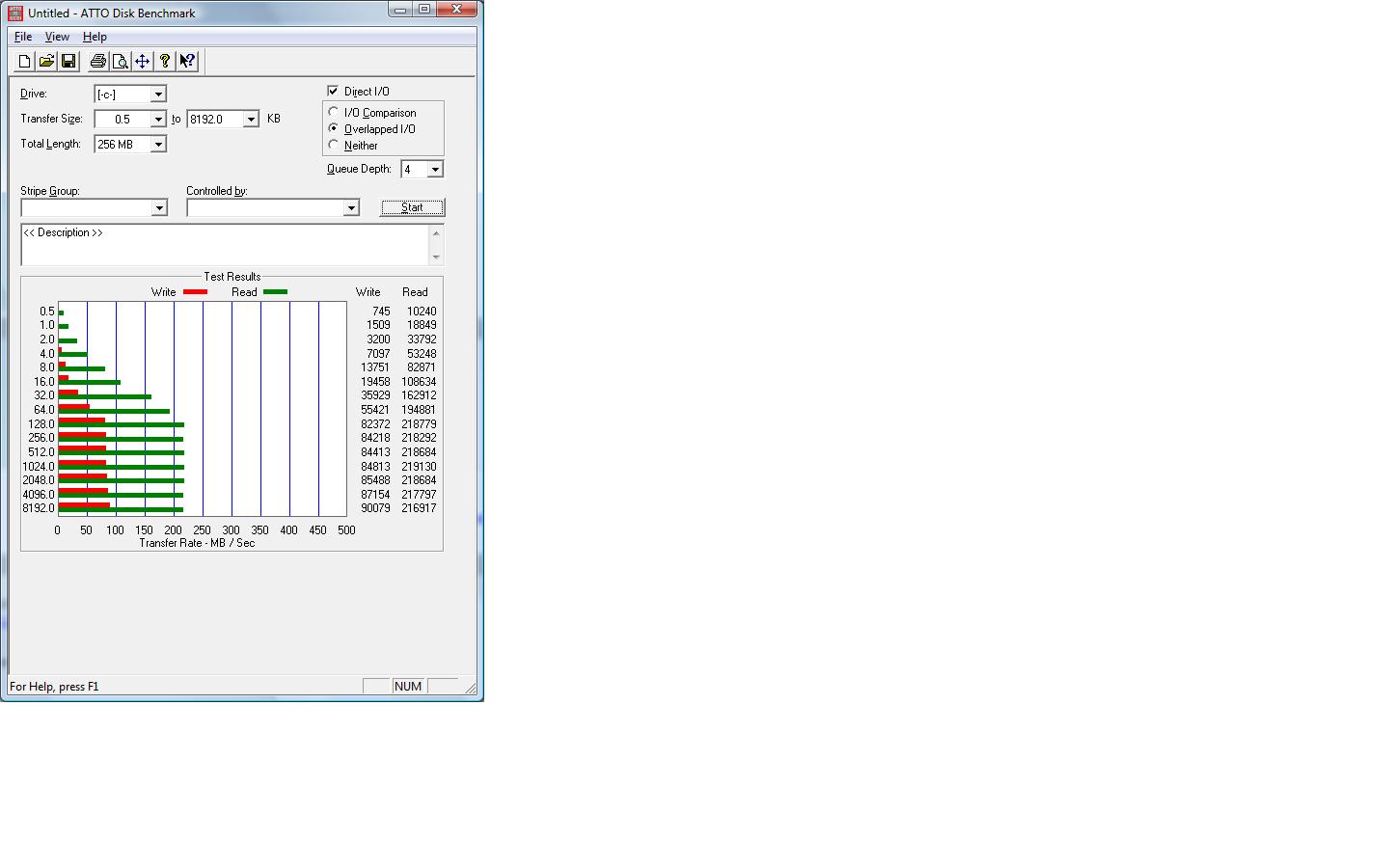Click the write value 19458
The height and width of the screenshot is (868, 1389).
click(375, 382)
